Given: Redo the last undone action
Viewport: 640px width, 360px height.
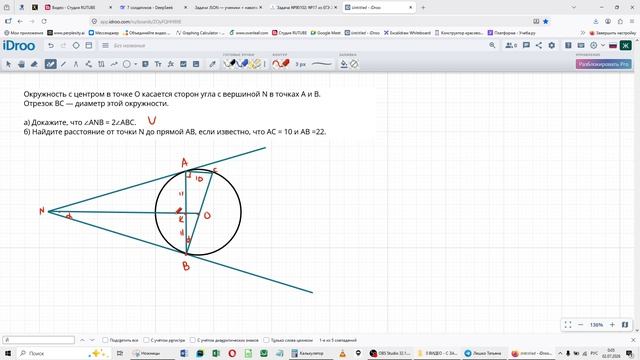Looking at the screenshot, I should [63, 45].
